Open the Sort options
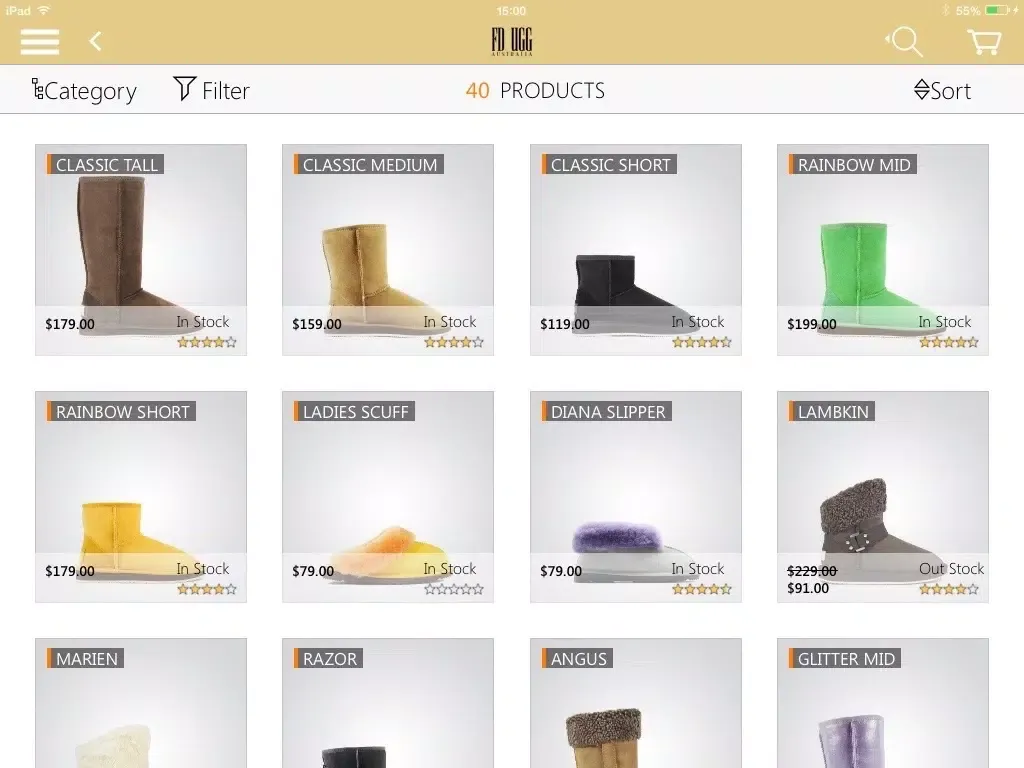1024x768 pixels. [942, 91]
